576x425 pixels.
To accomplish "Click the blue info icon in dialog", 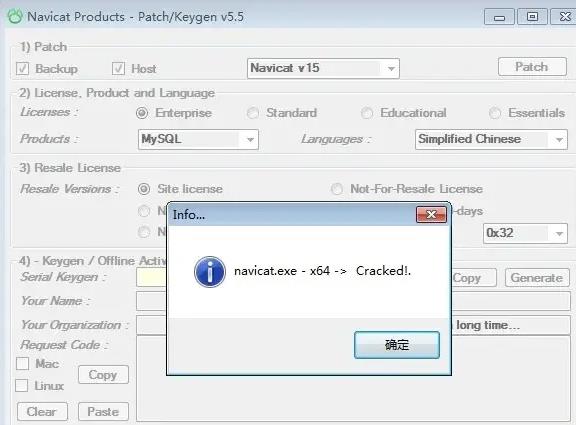I will tap(210, 272).
